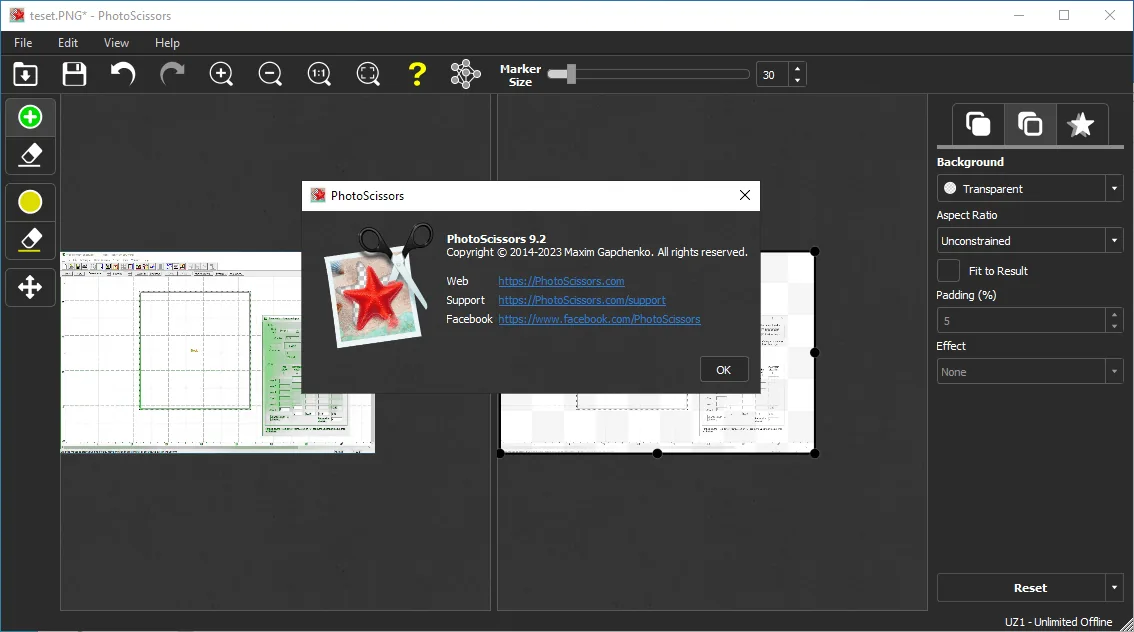Zoom to fit the image in the view
Viewport: 1134px width, 632px height.
tap(368, 74)
